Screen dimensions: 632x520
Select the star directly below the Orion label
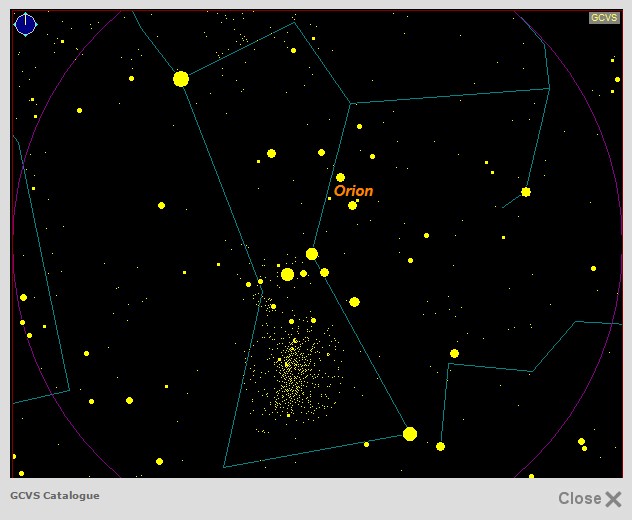click(352, 206)
